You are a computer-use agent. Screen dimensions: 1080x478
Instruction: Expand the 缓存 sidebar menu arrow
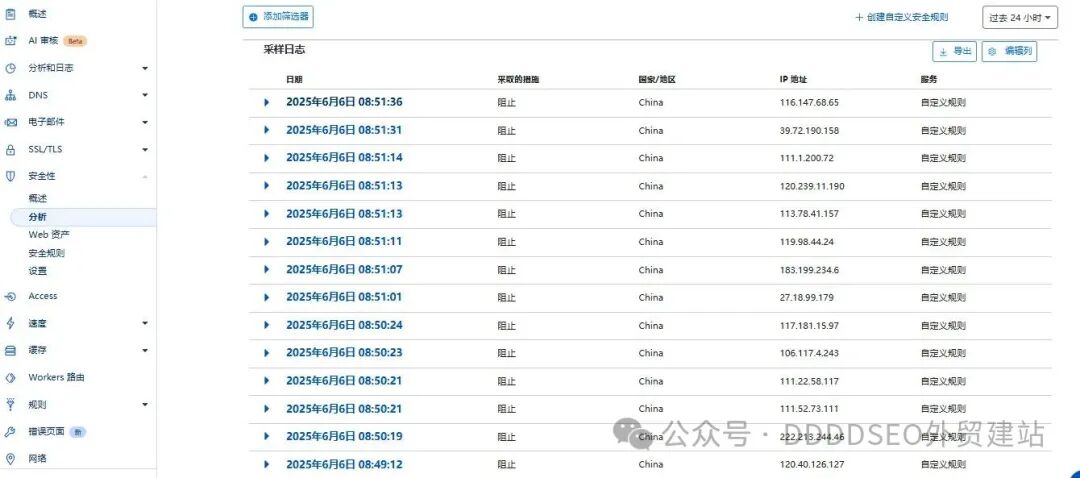click(x=145, y=350)
